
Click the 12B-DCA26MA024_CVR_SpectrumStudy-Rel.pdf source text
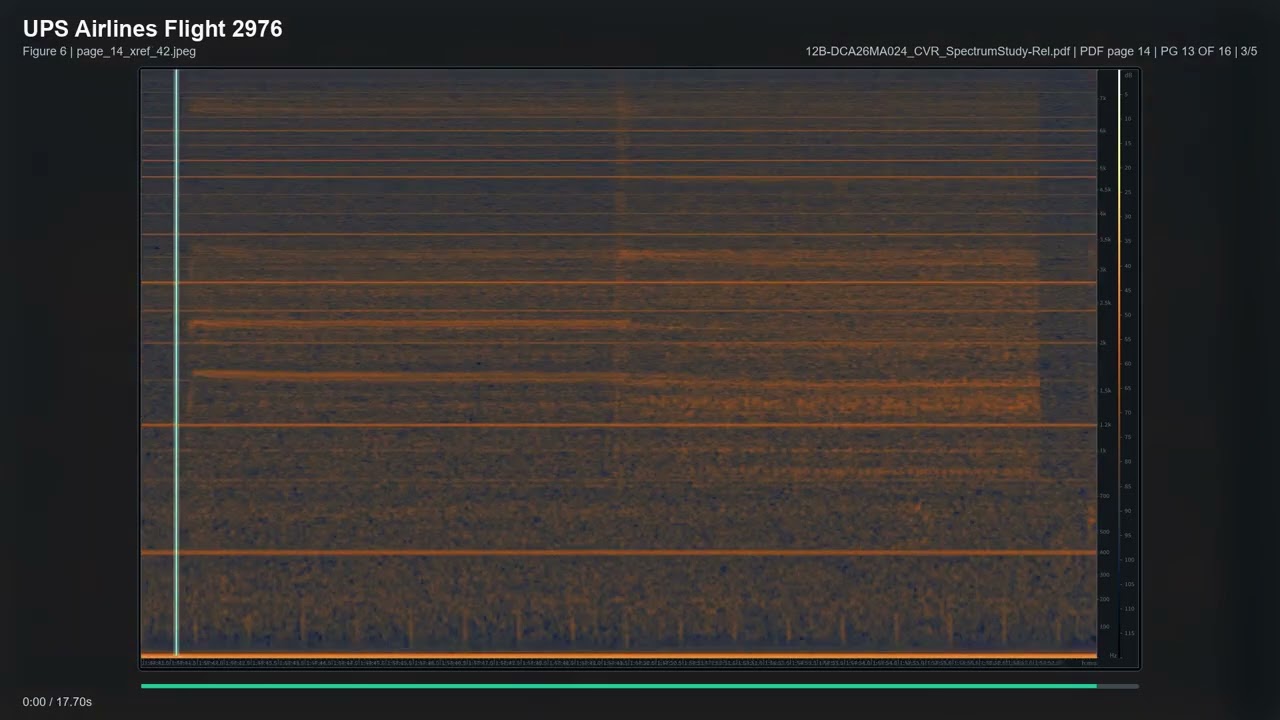(937, 51)
